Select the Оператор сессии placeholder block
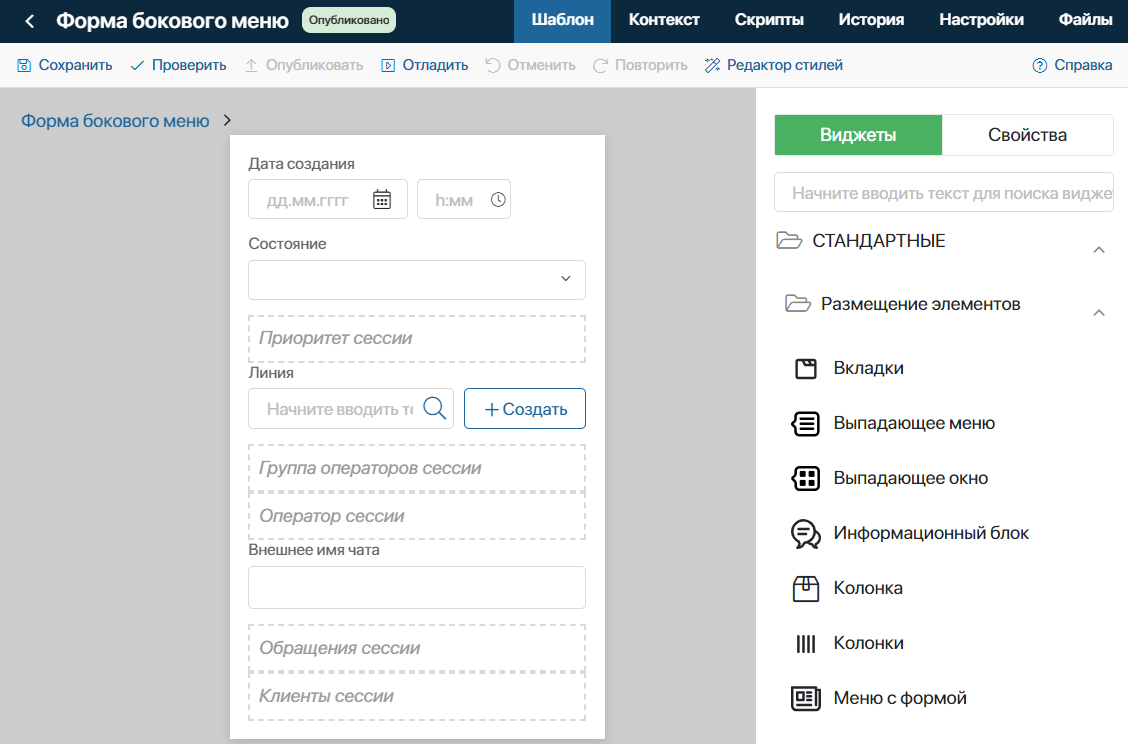 [x=417, y=516]
